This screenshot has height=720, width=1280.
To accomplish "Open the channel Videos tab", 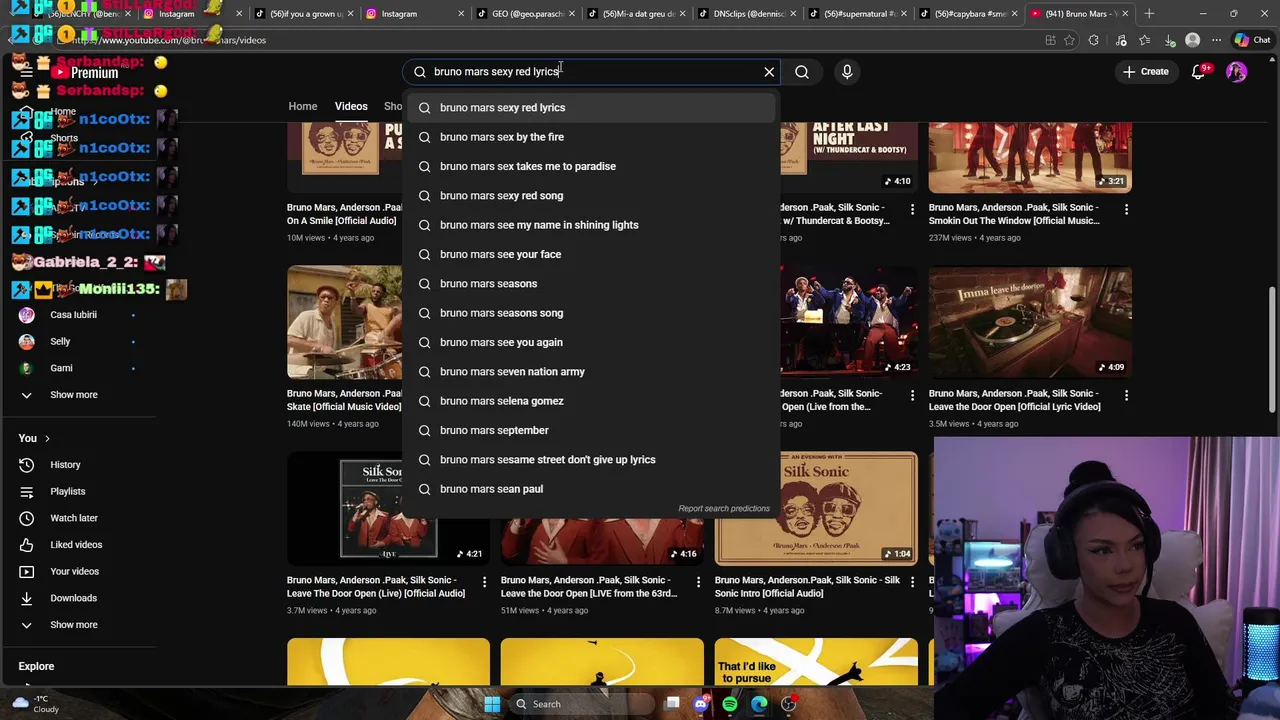I will pos(351,106).
